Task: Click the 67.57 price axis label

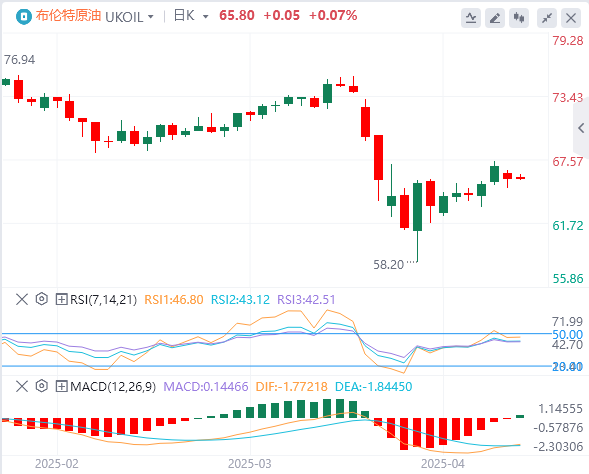Action: coord(568,162)
